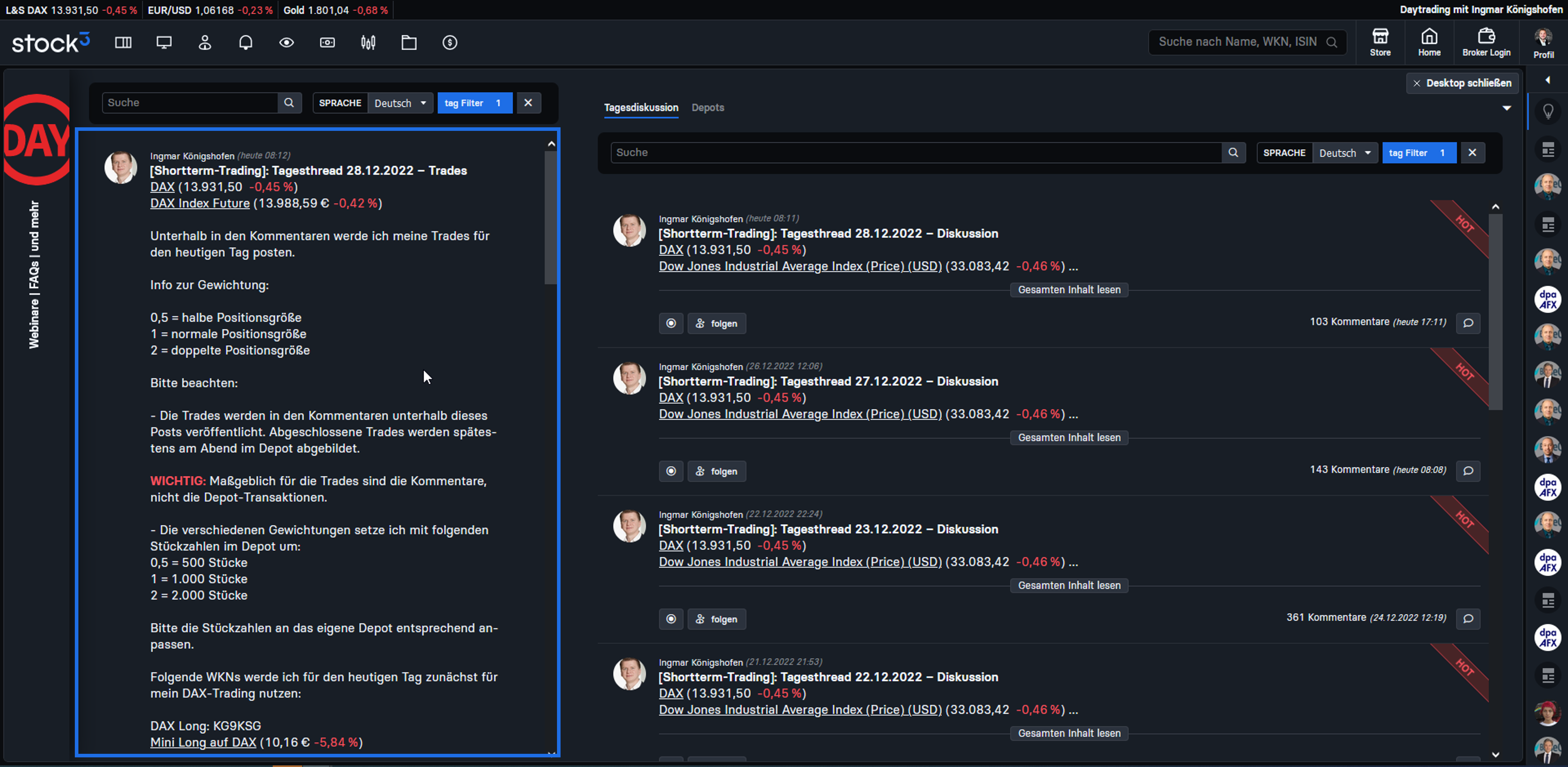
Task: Toggle watch eye on the 23.12.2022 Diskussion thread
Action: [671, 620]
